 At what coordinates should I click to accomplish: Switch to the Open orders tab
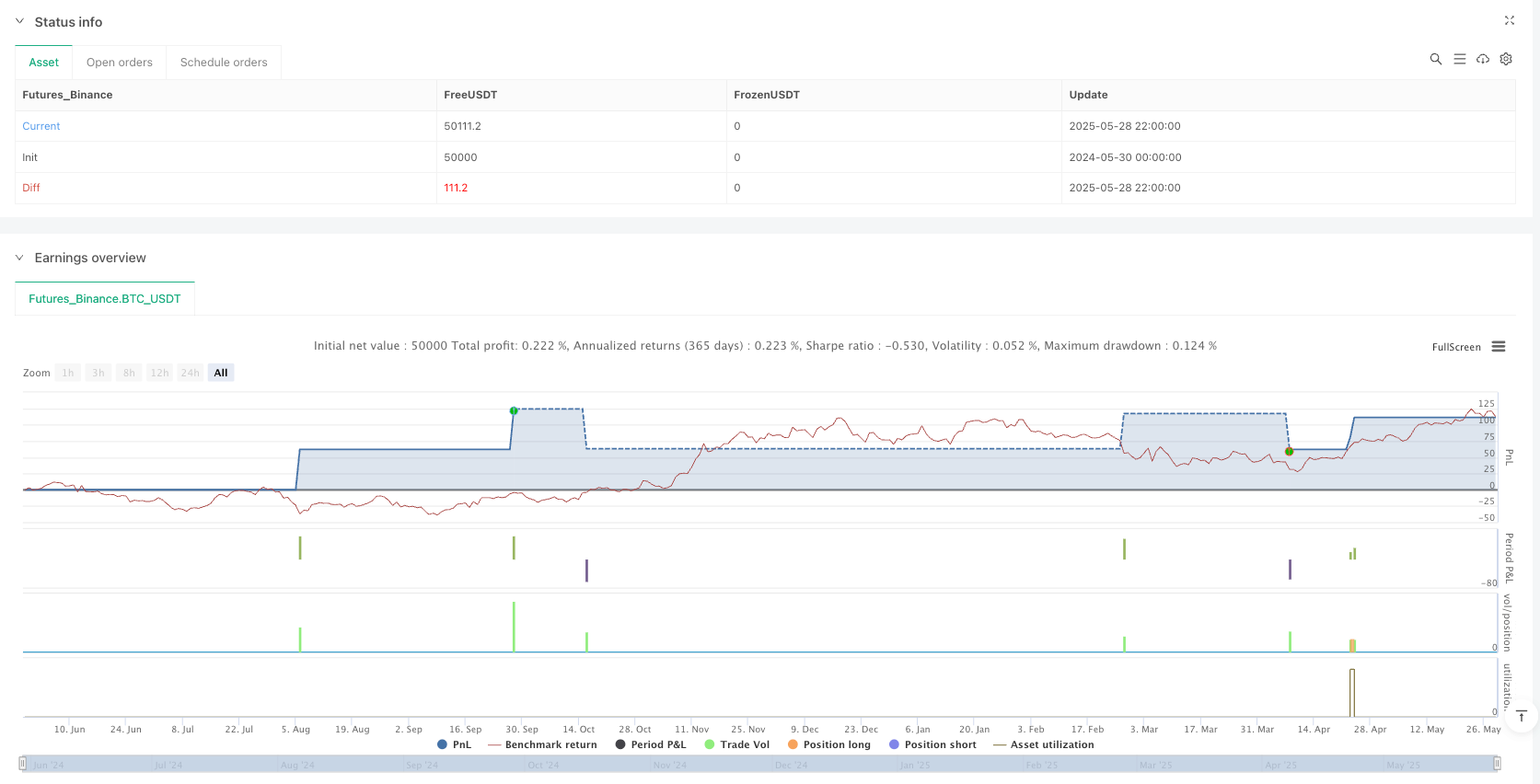tap(120, 63)
